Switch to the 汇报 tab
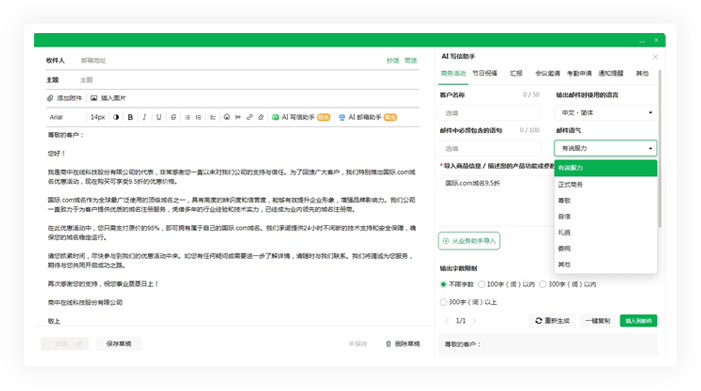 coord(516,73)
